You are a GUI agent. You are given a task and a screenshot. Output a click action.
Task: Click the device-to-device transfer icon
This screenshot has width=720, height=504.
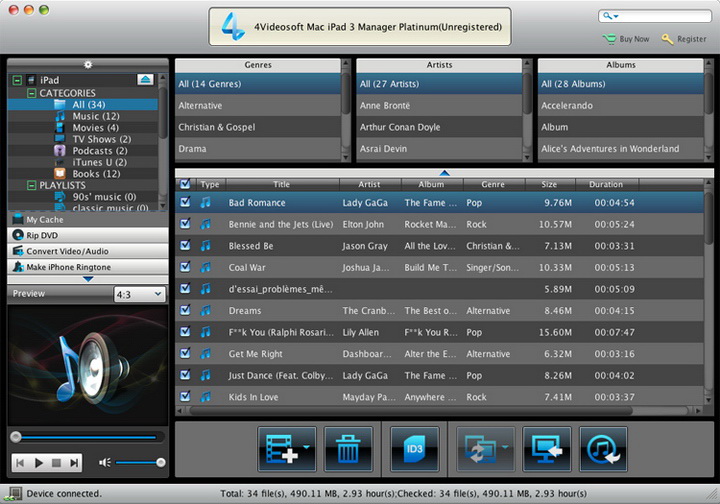(480, 449)
